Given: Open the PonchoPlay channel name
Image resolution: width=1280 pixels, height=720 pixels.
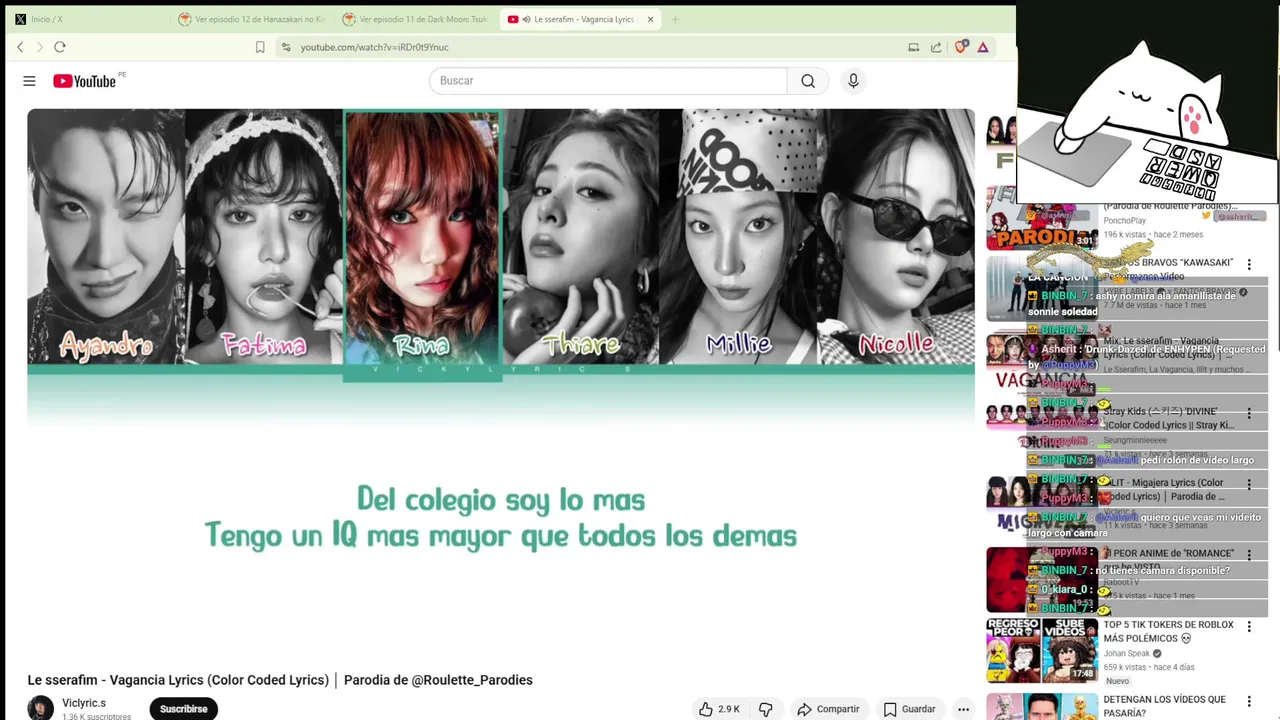Looking at the screenshot, I should (1125, 220).
